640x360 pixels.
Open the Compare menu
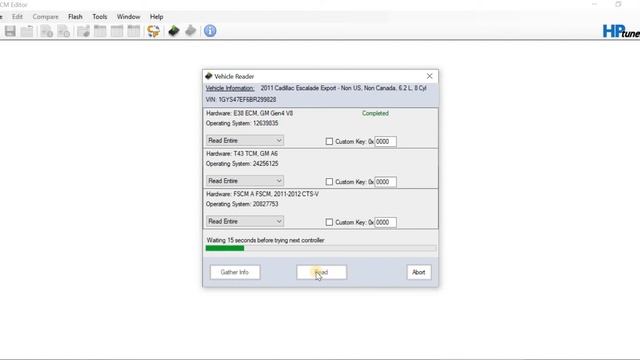pos(45,17)
